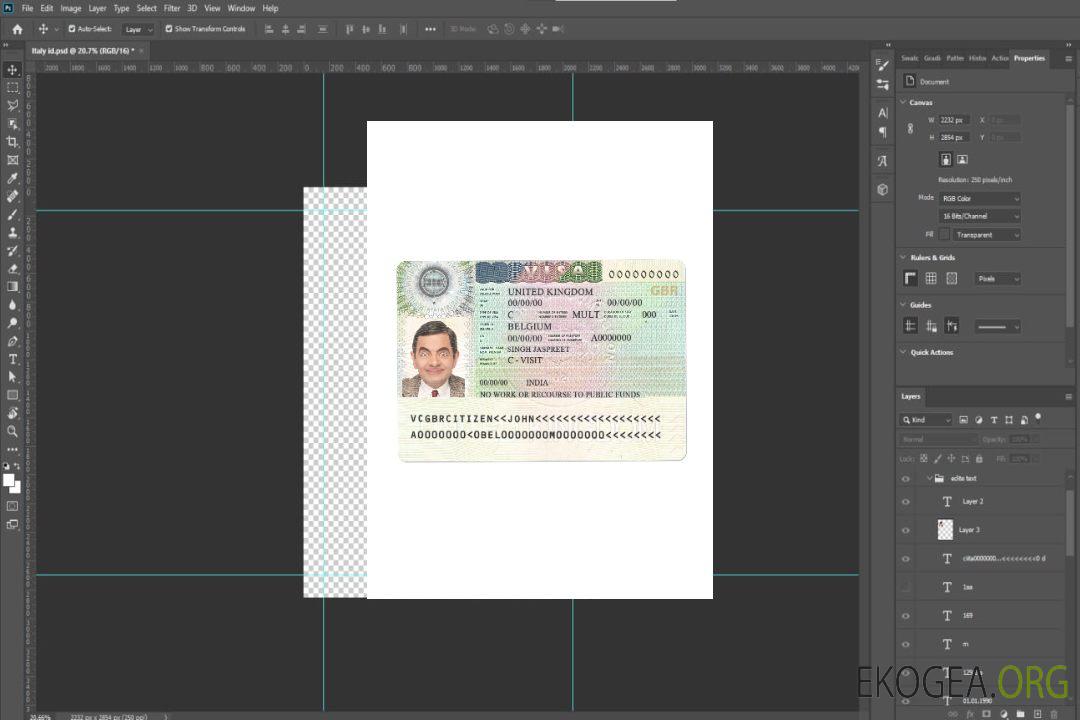Screen dimensions: 1080x720
Task: Show the hidden '1aa' text layer
Action: 906,588
